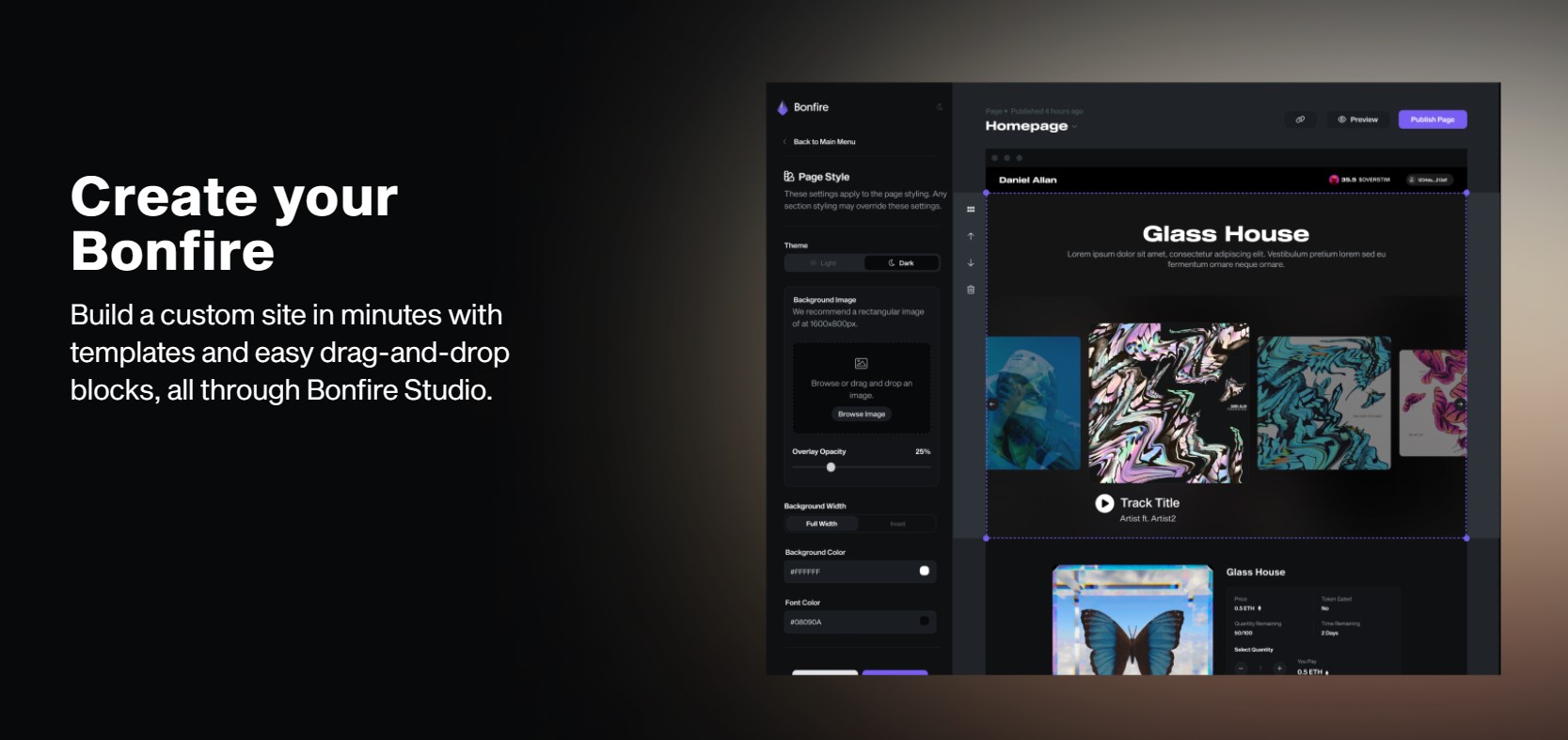The width and height of the screenshot is (1568, 740).
Task: Click the grid drag handle icon
Action: pyautogui.click(x=971, y=210)
